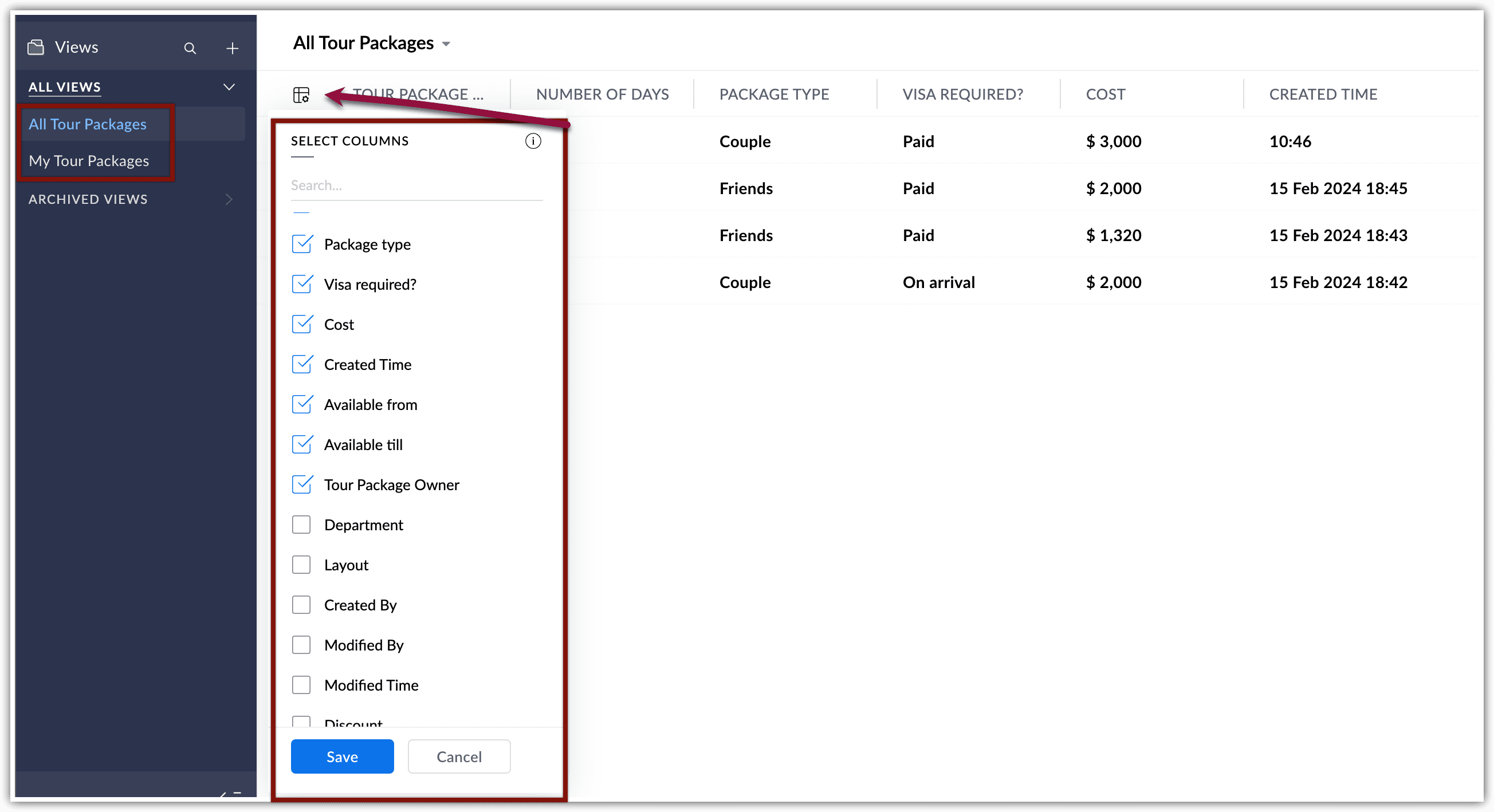
Task: Select My Tour Packages view
Action: (x=89, y=160)
